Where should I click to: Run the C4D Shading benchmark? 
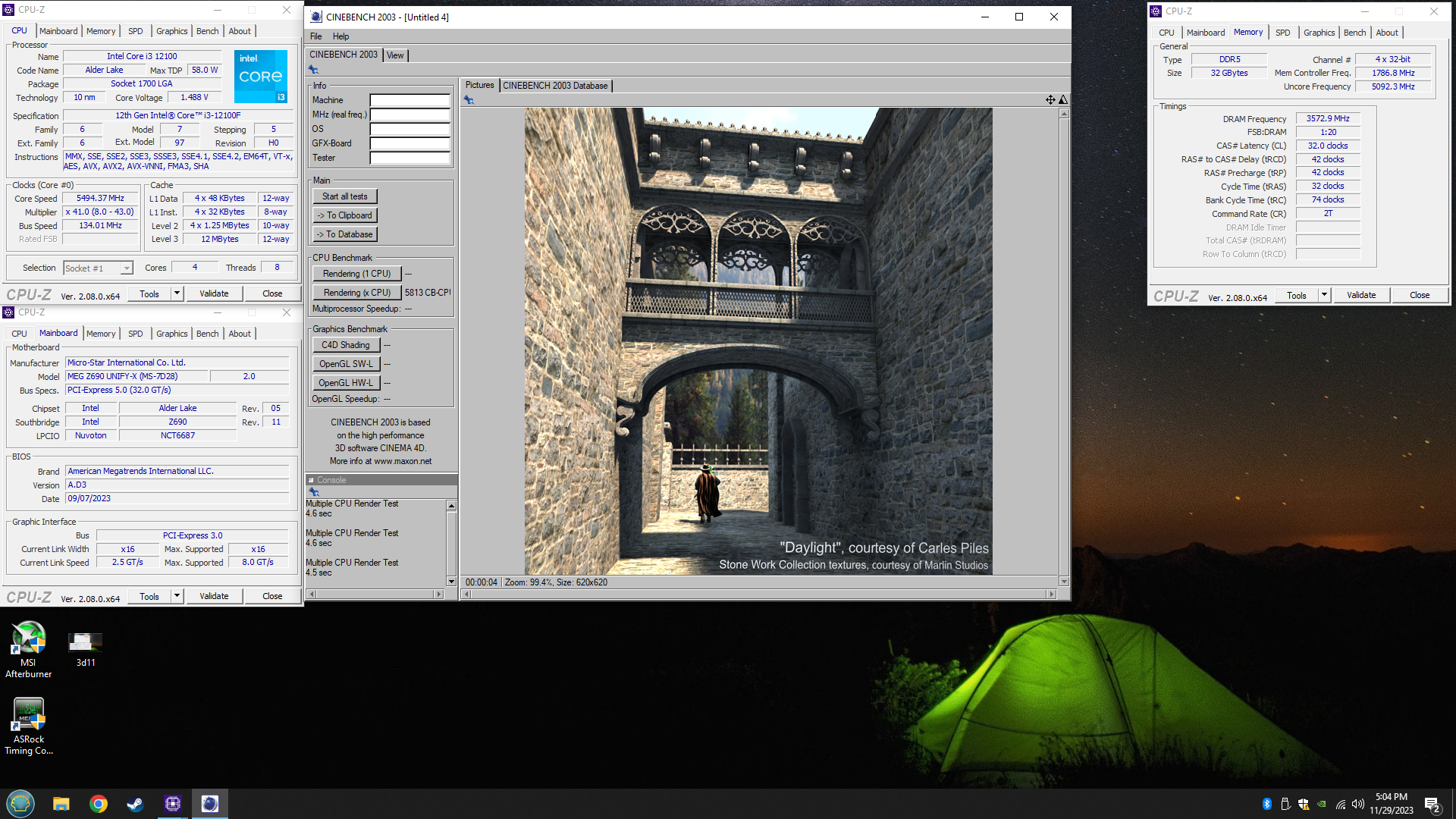(x=346, y=345)
